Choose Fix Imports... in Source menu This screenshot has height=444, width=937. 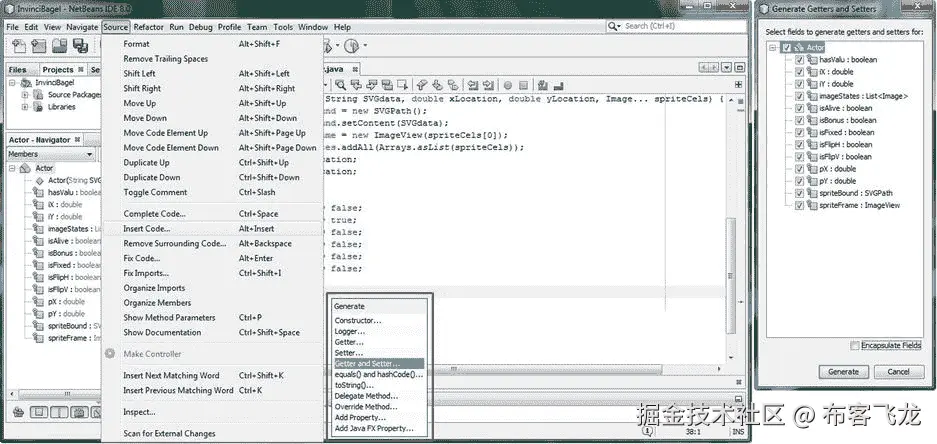click(213, 273)
